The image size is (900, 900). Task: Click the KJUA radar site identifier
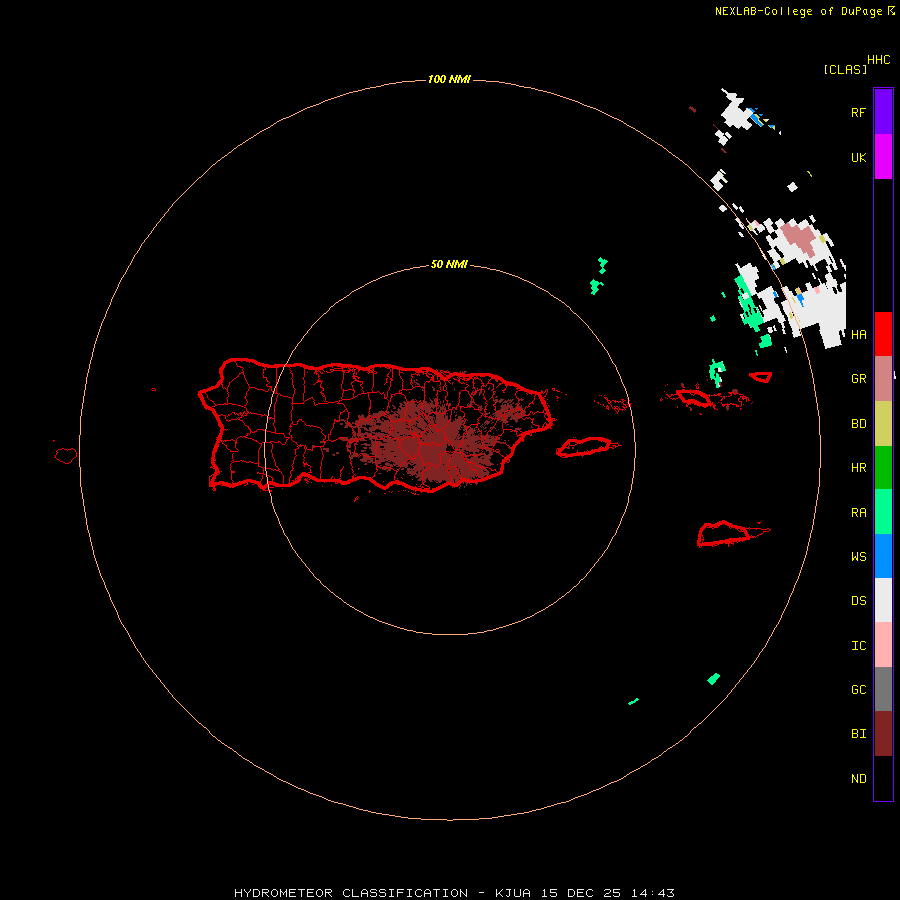(513, 893)
